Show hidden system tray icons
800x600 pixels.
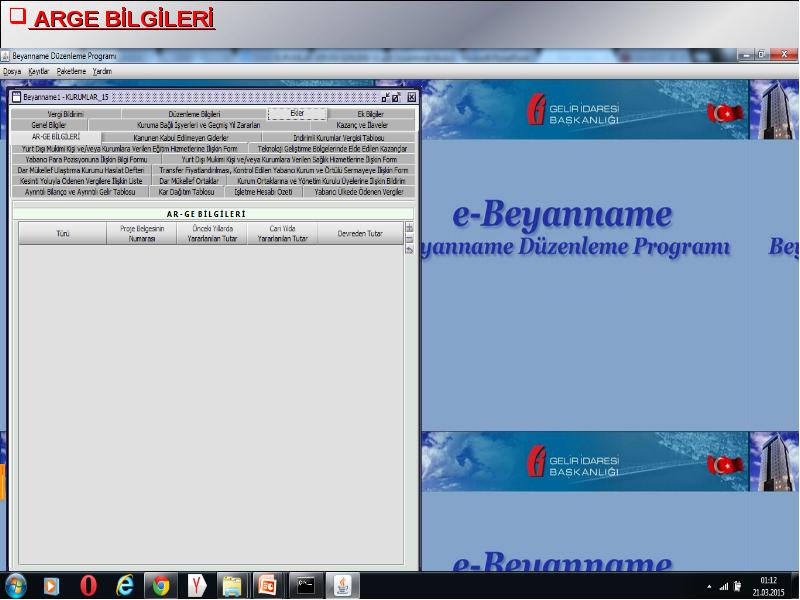[709, 587]
